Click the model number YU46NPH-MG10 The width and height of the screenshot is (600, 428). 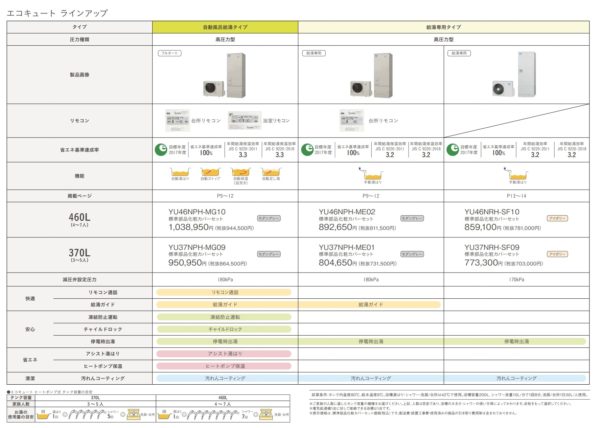click(x=197, y=212)
